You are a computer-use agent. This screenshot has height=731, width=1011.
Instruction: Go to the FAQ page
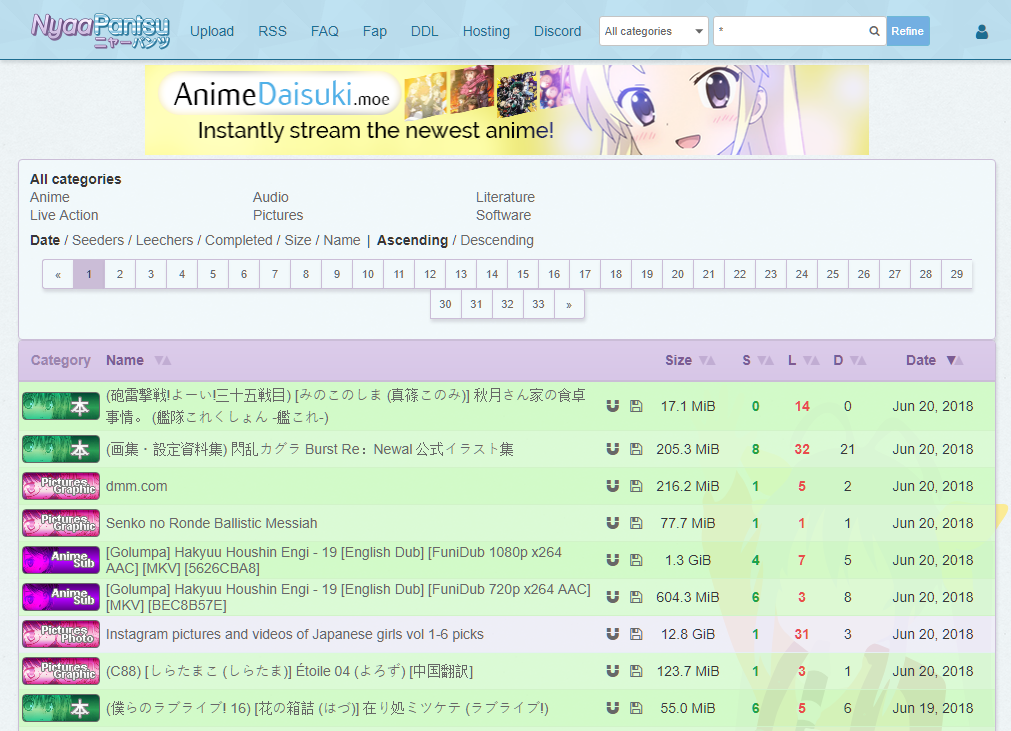[x=324, y=31]
